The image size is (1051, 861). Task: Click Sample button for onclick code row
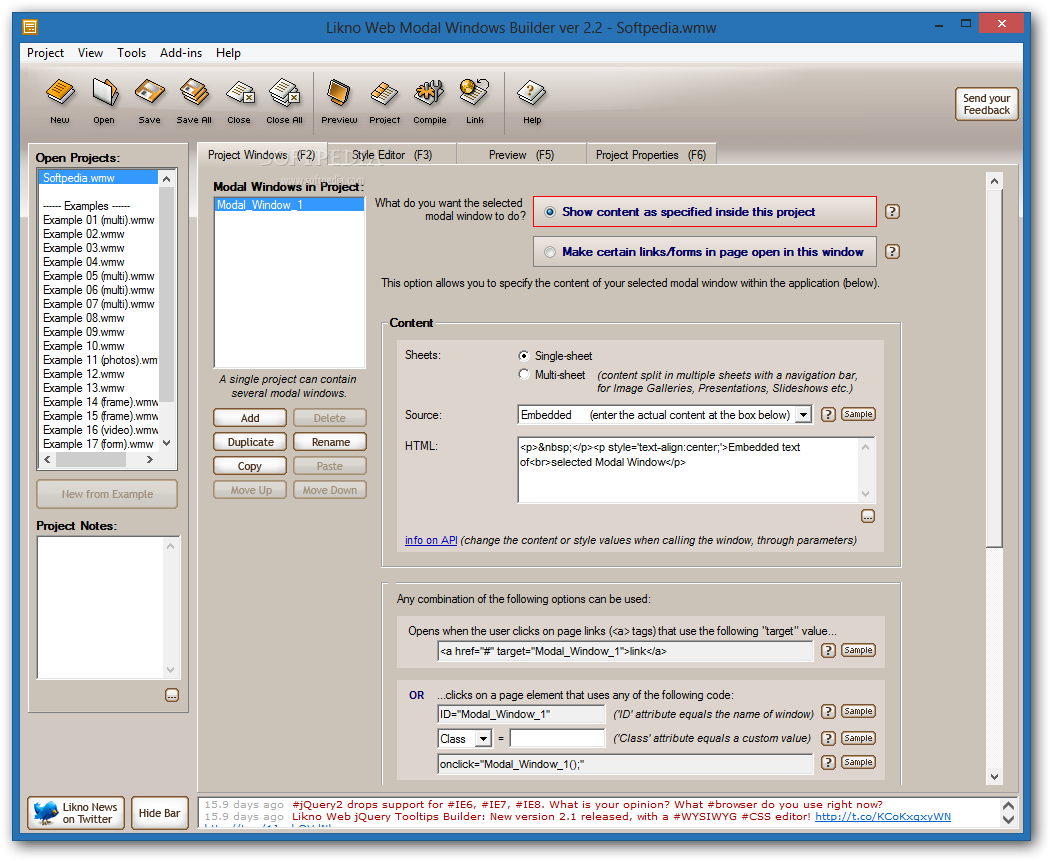859,763
